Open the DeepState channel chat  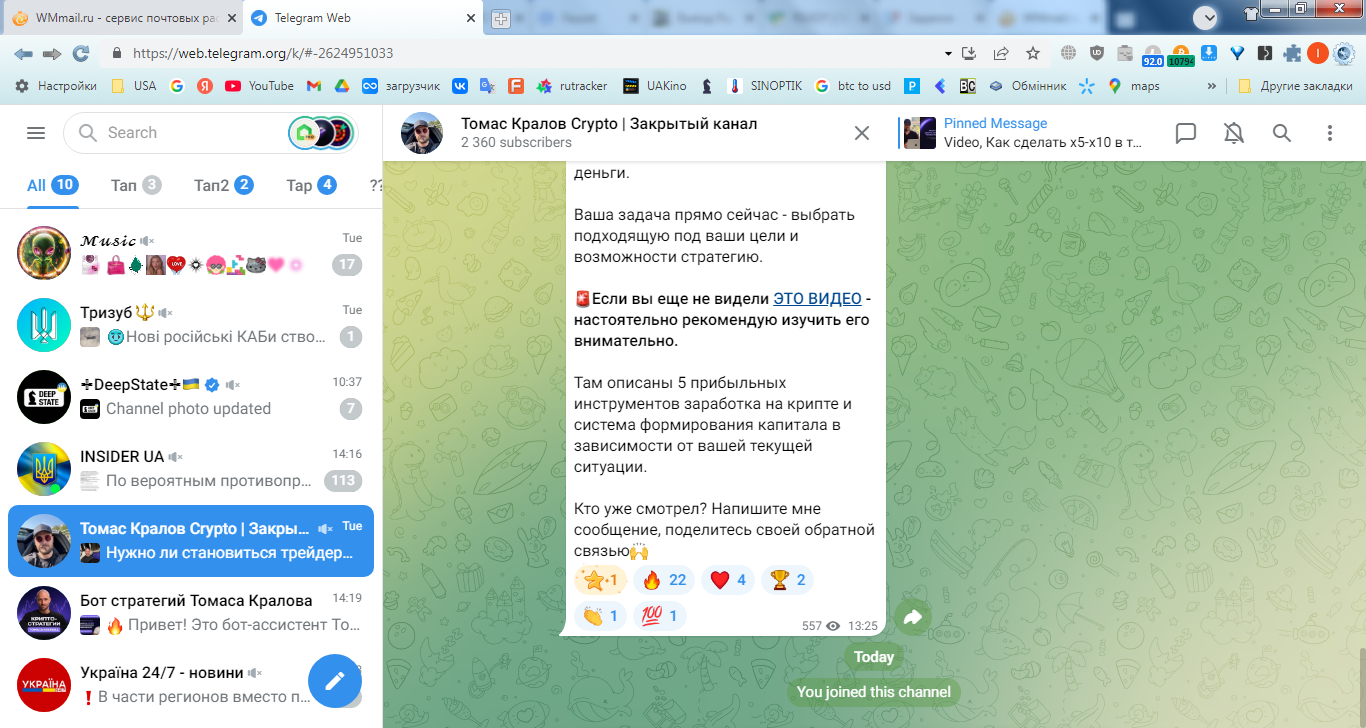191,397
